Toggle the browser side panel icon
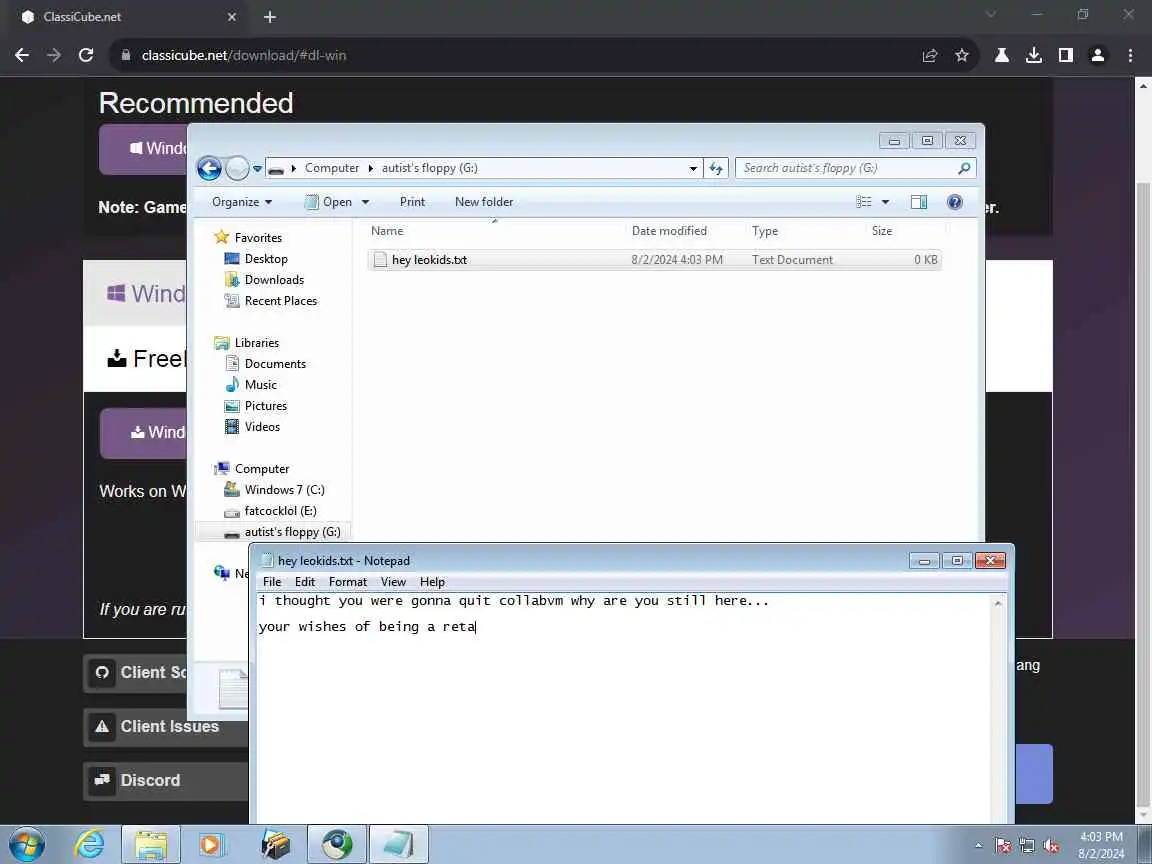Image resolution: width=1152 pixels, height=864 pixels. 1065,55
